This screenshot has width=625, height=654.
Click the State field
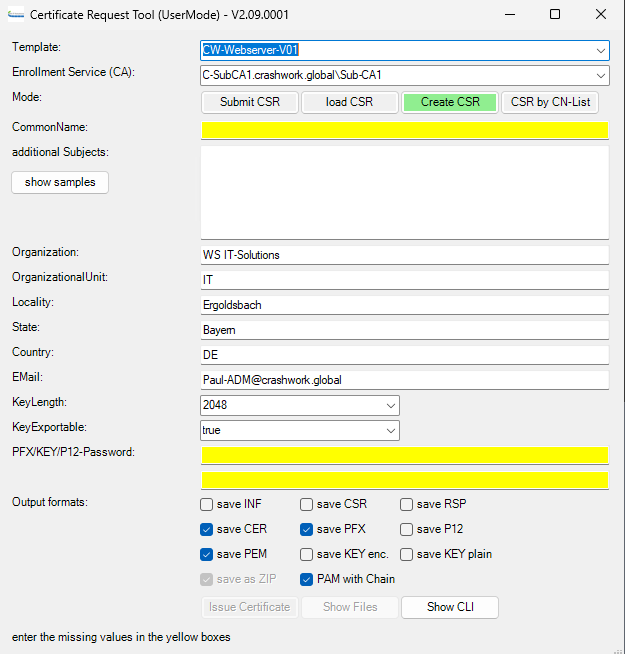pos(405,330)
